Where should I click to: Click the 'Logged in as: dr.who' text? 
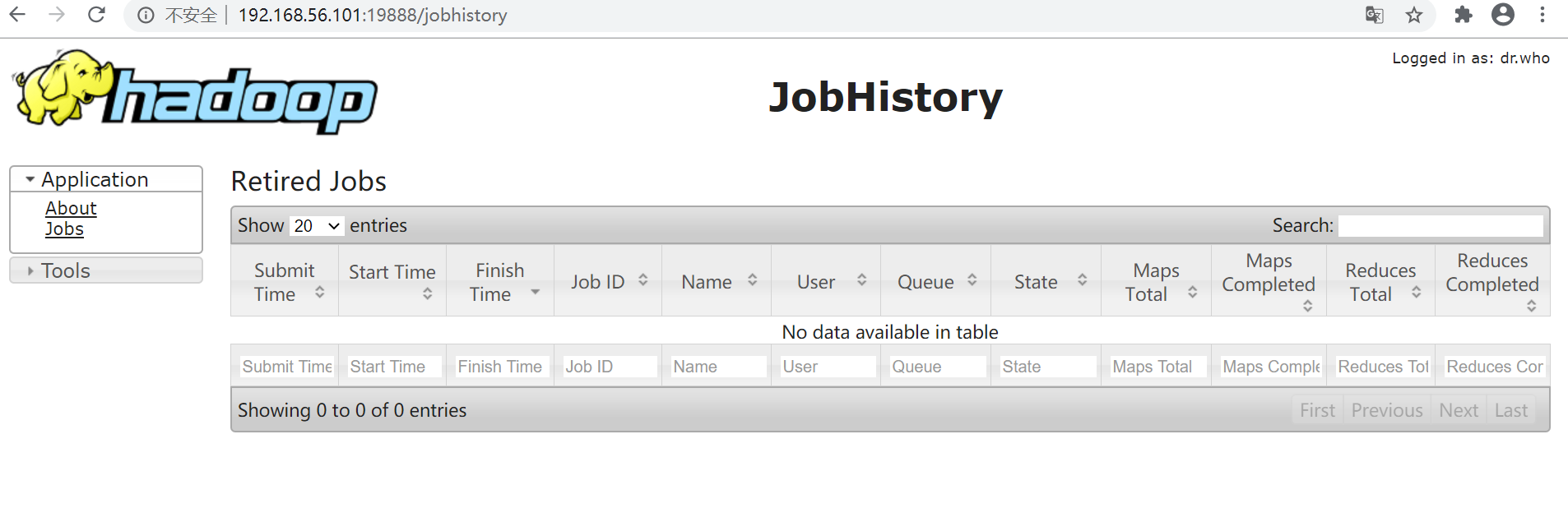(1471, 58)
